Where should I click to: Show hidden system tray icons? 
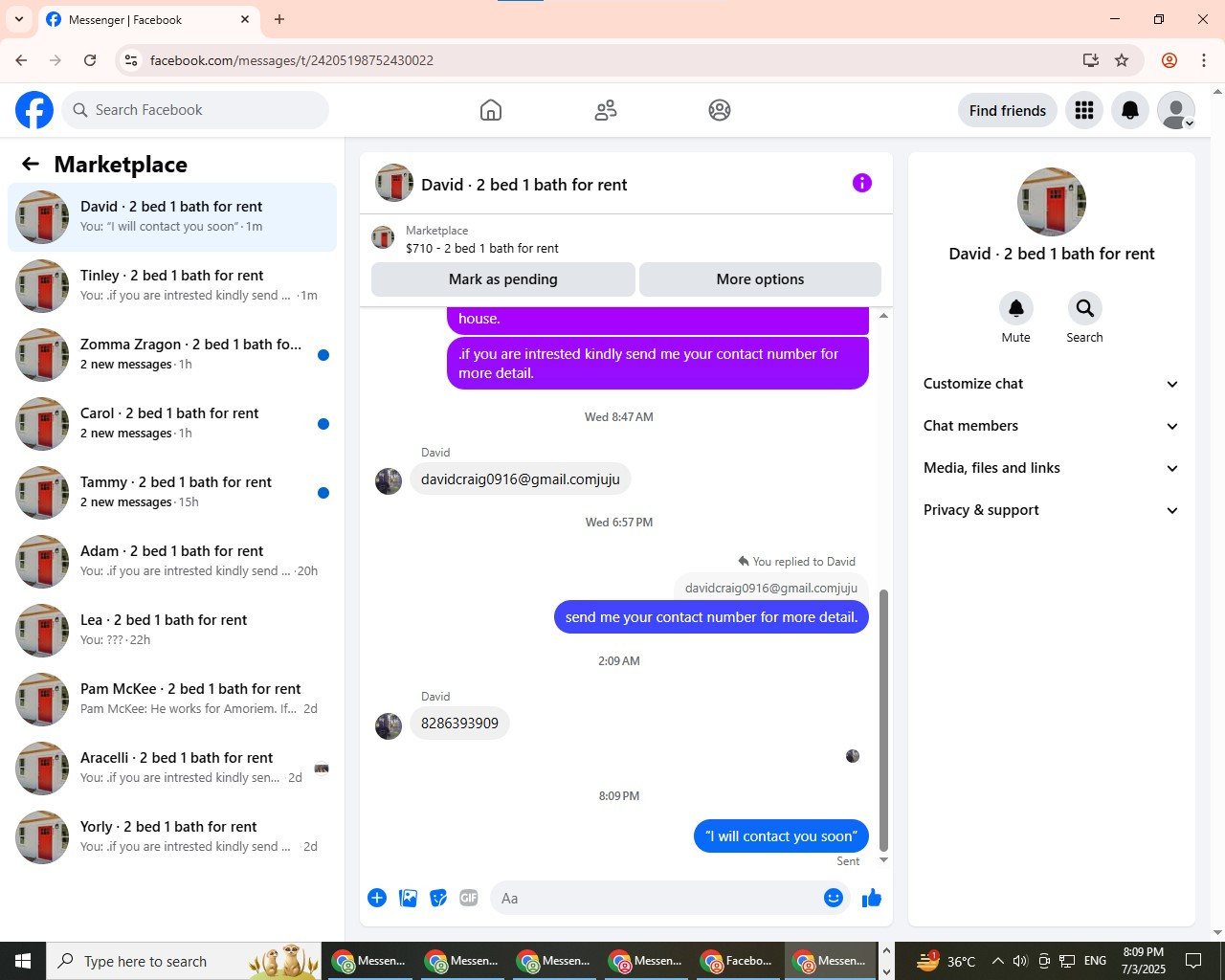pos(998,961)
